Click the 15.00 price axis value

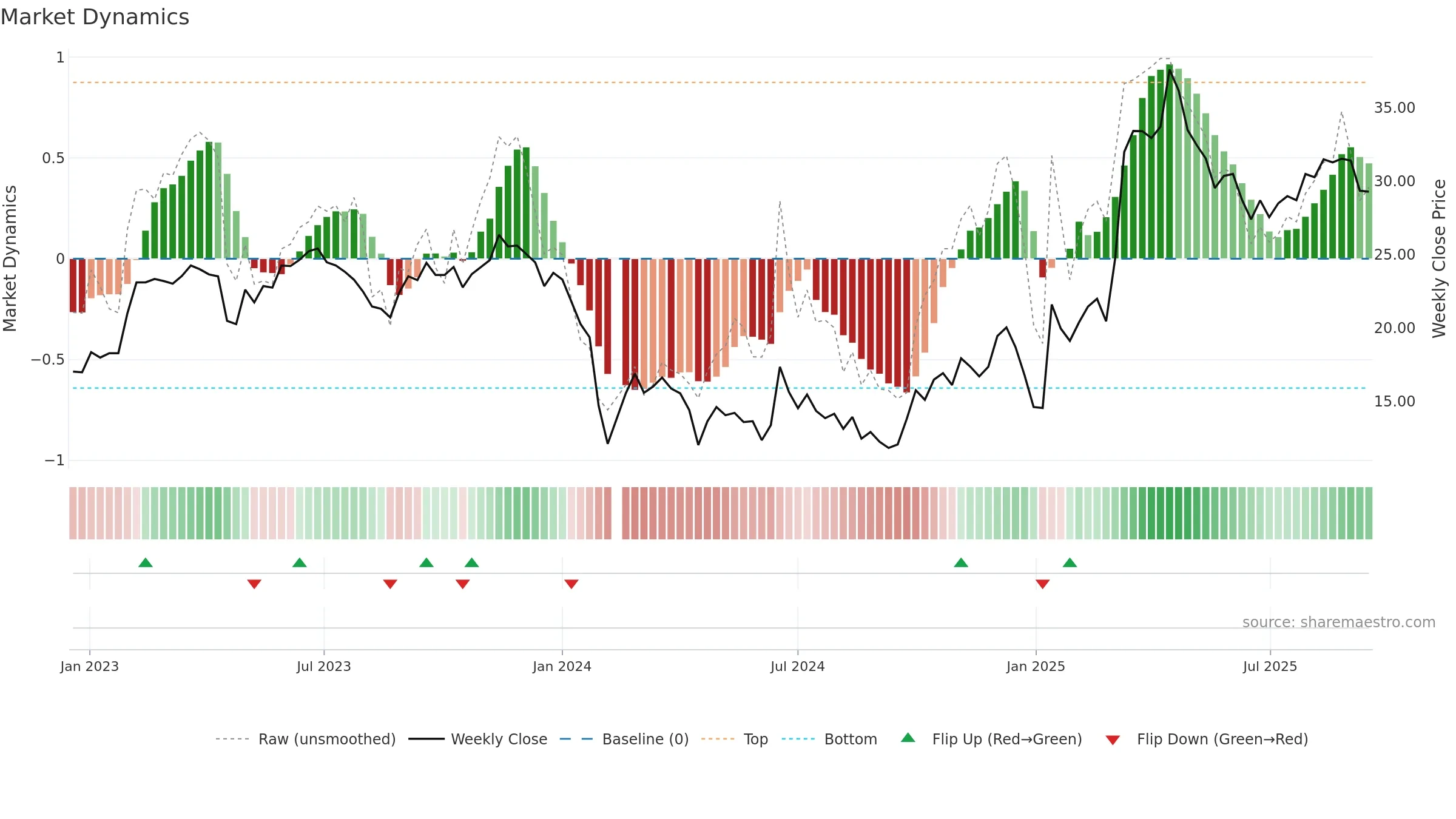tap(1395, 402)
